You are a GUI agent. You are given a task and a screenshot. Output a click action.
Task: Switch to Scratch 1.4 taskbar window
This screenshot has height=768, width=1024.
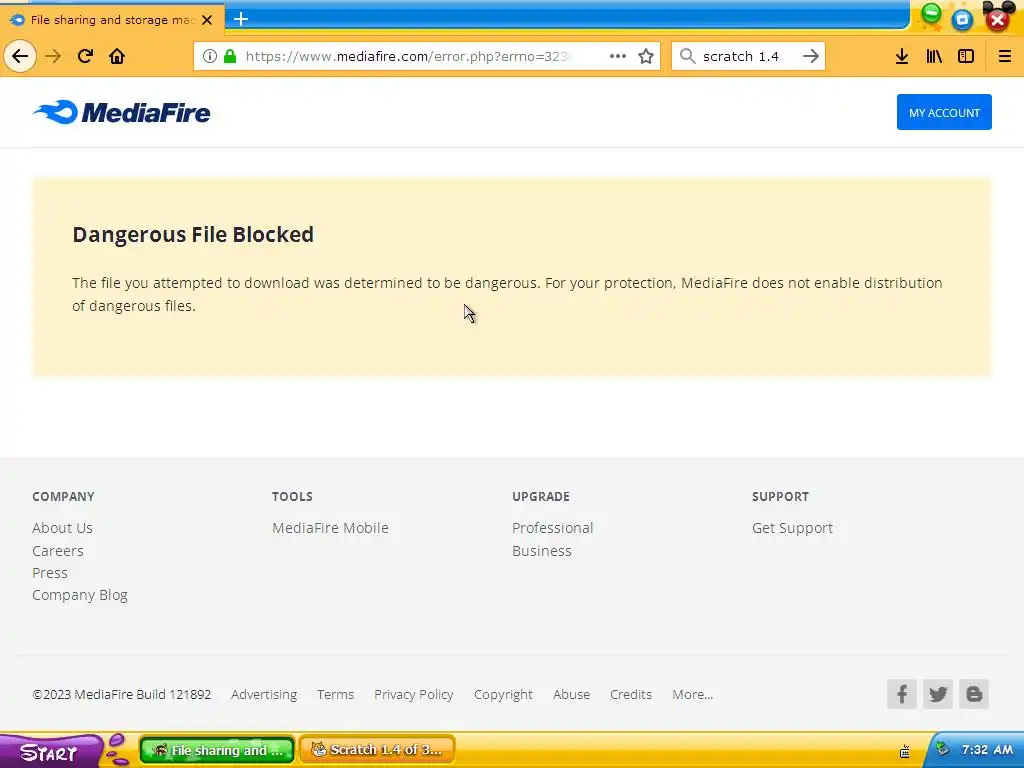[377, 750]
